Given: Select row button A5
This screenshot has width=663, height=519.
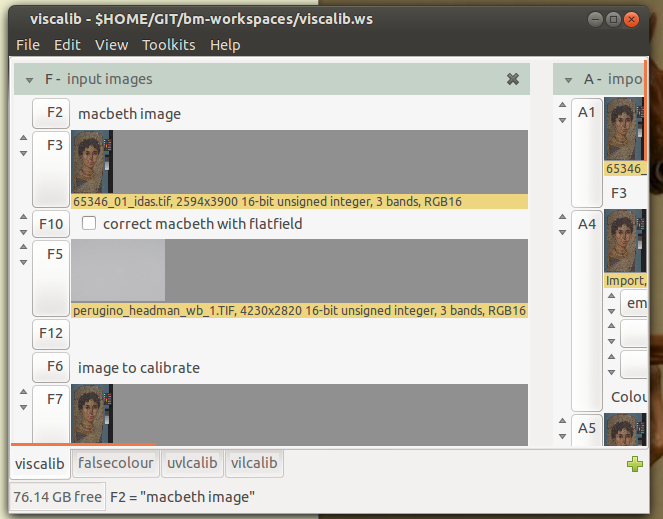Looking at the screenshot, I should [x=587, y=430].
